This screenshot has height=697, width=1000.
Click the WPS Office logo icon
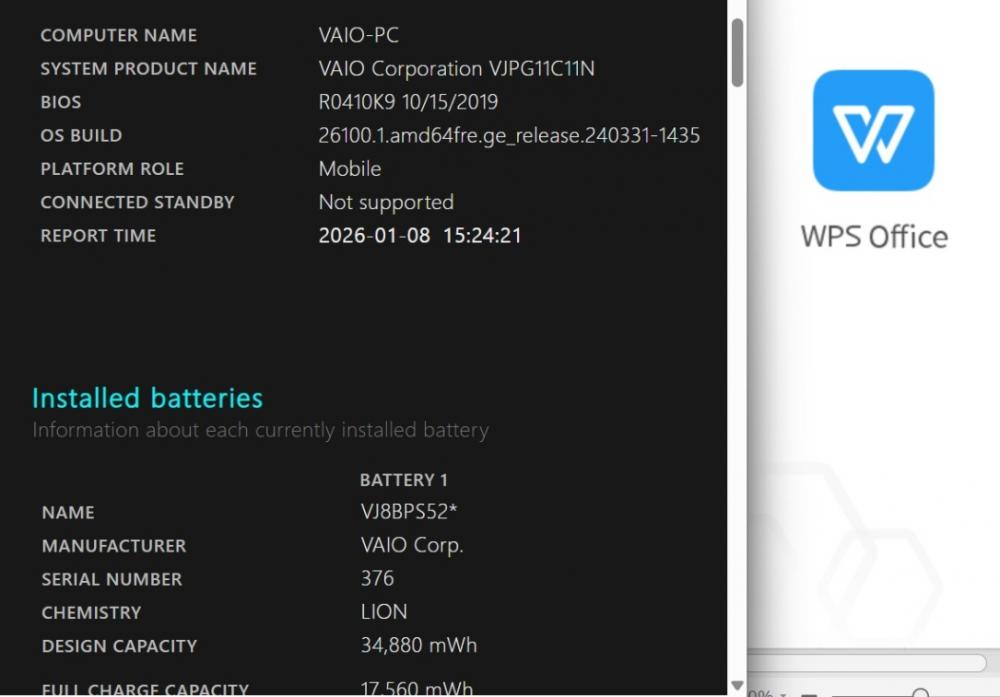(x=873, y=130)
